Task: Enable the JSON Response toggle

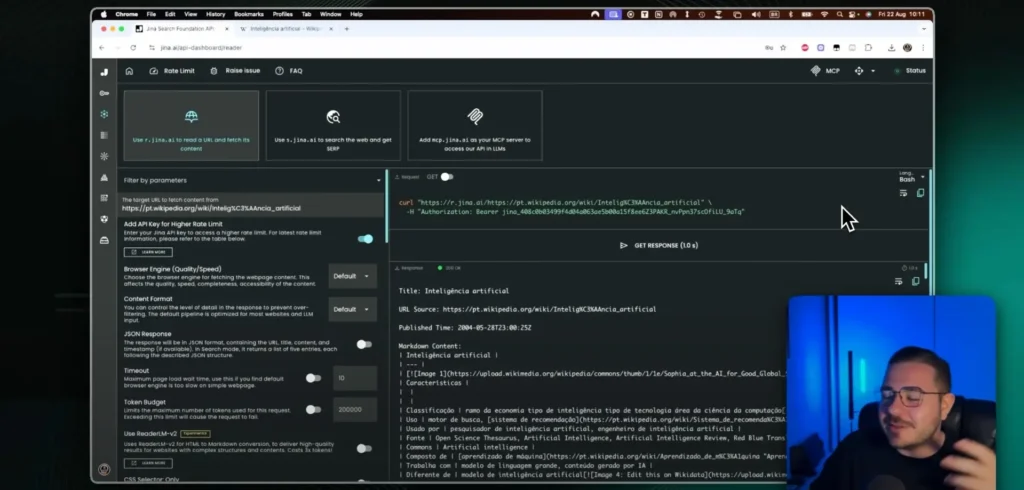Action: pyautogui.click(x=364, y=344)
